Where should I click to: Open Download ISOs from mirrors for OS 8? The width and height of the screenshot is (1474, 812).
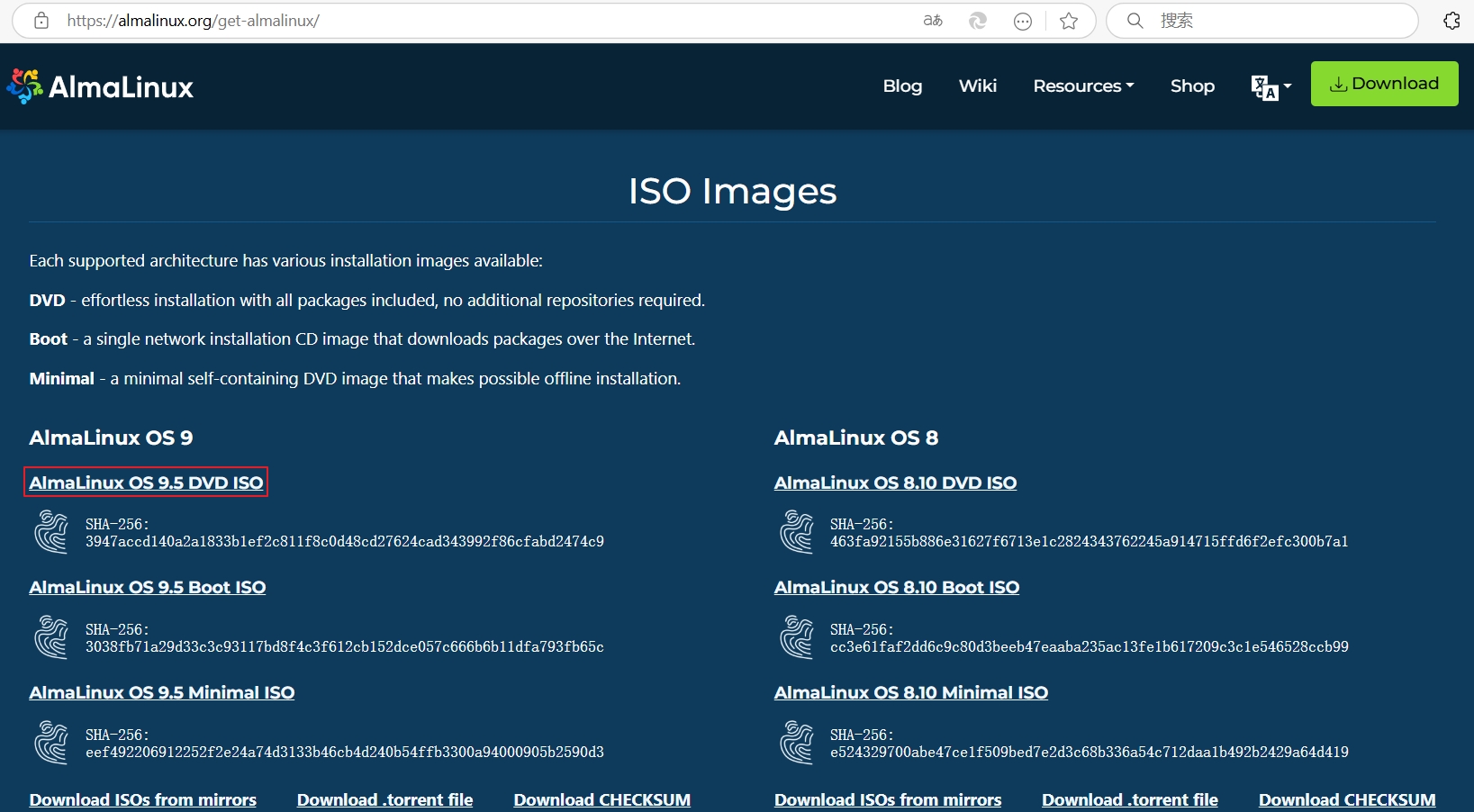click(888, 799)
